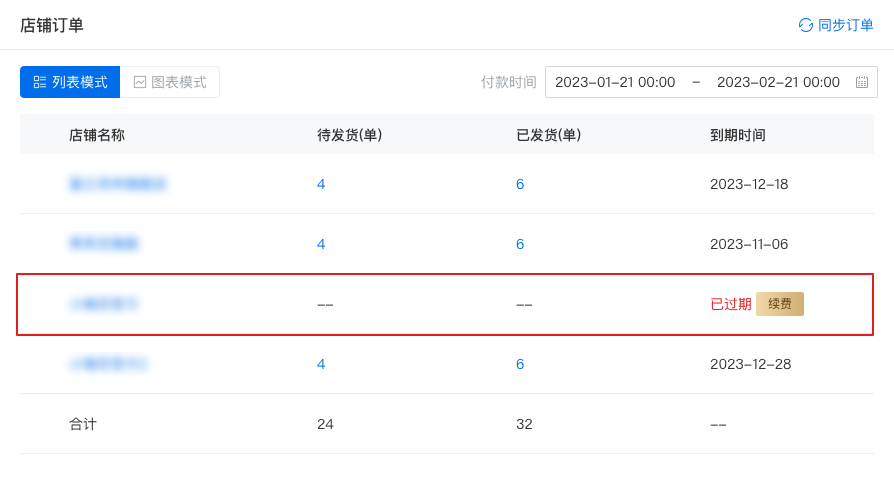The image size is (894, 478).
Task: Open the store name link expiring 2023-11-06
Action: point(104,244)
